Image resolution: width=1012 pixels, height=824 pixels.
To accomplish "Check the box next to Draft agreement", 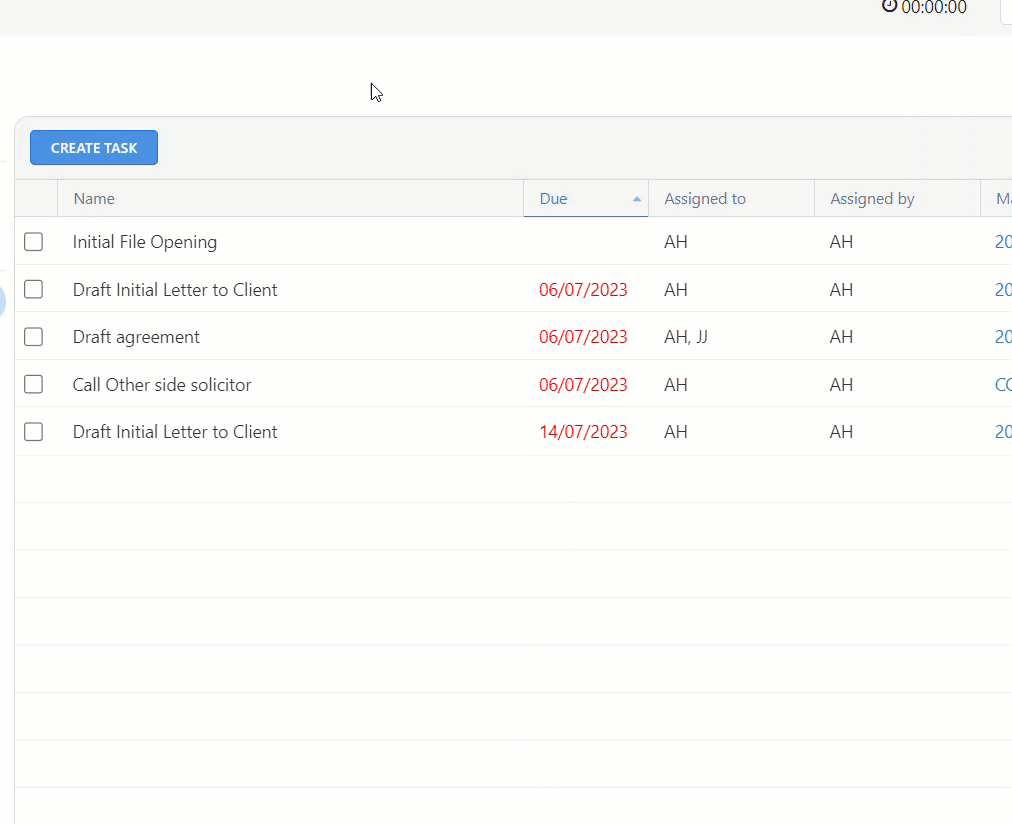I will coord(33,336).
